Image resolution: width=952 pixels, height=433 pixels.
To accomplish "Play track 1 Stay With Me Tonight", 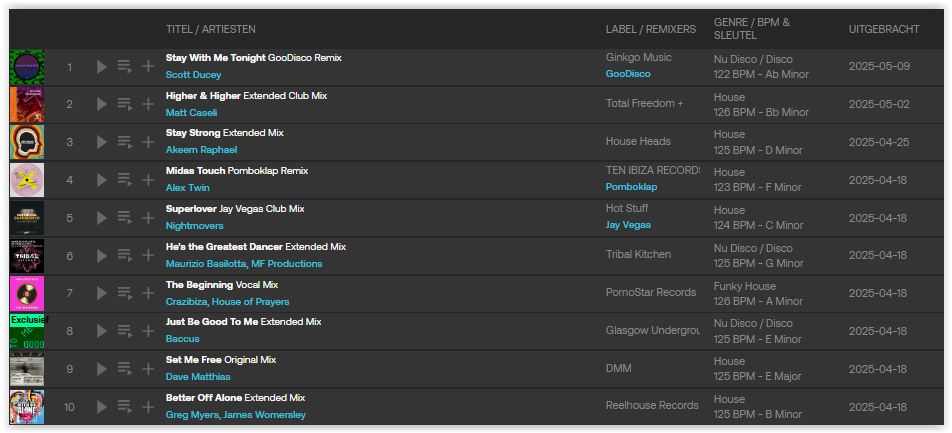I will pos(101,67).
